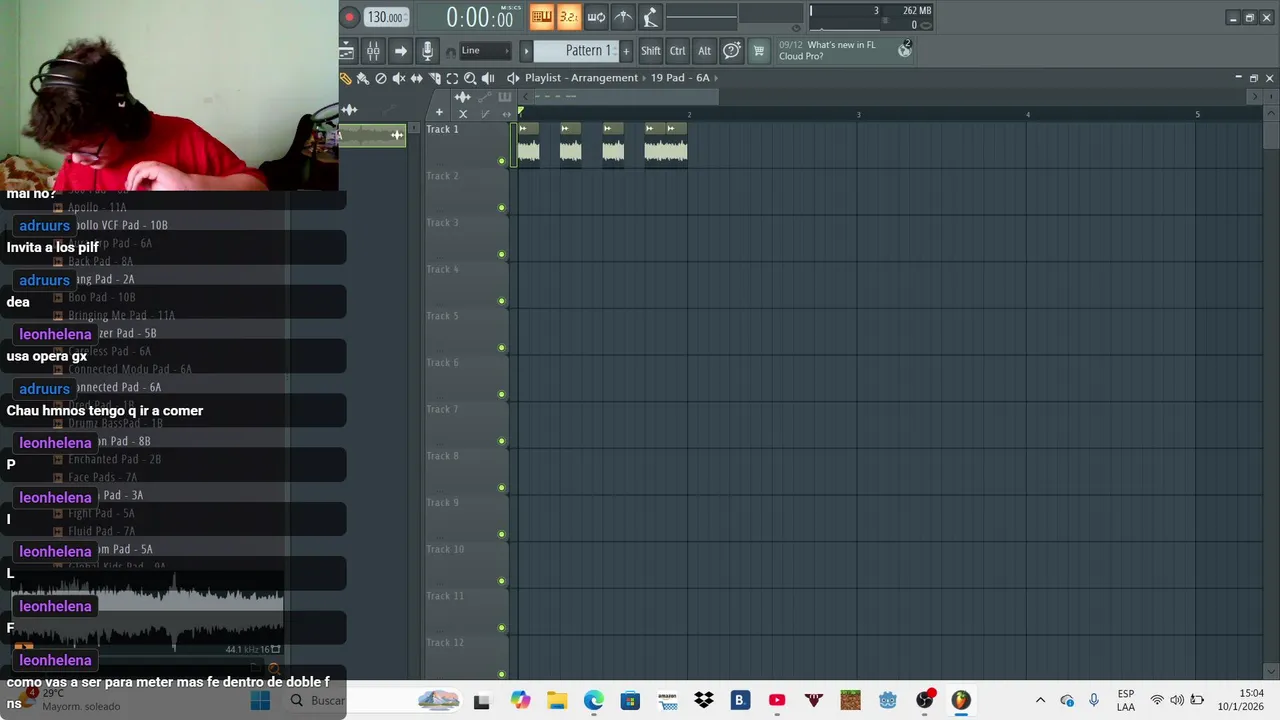This screenshot has width=1280, height=720.
Task: Open the mixer via the faders icon
Action: coord(372,51)
